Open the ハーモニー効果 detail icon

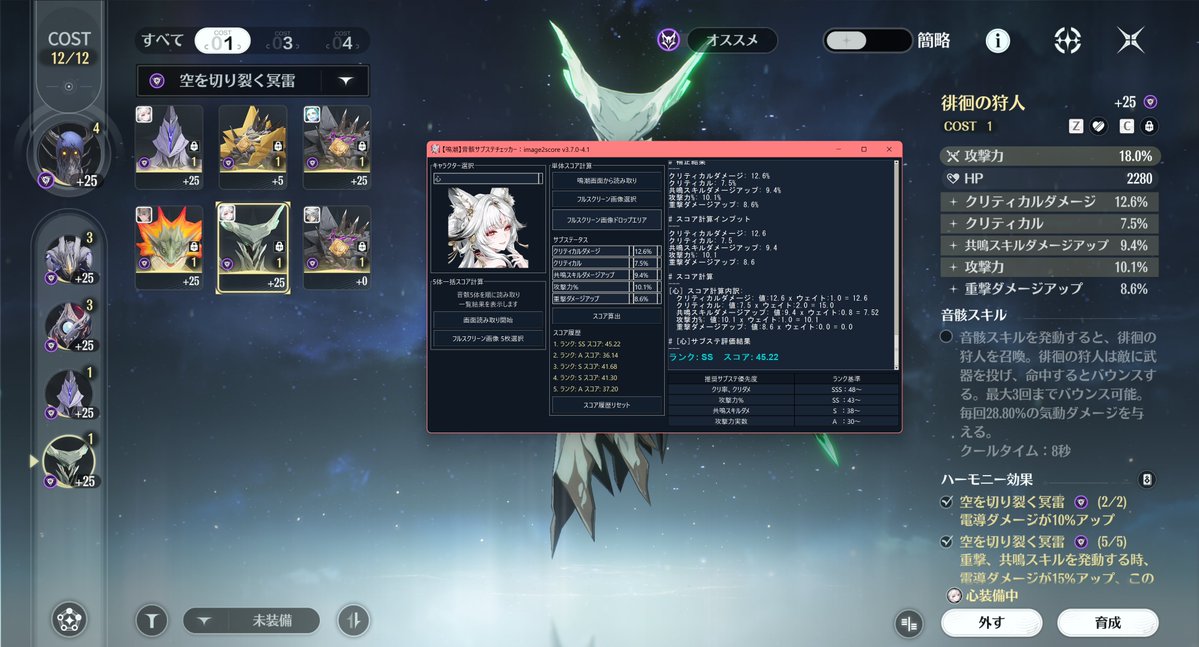tap(1146, 480)
